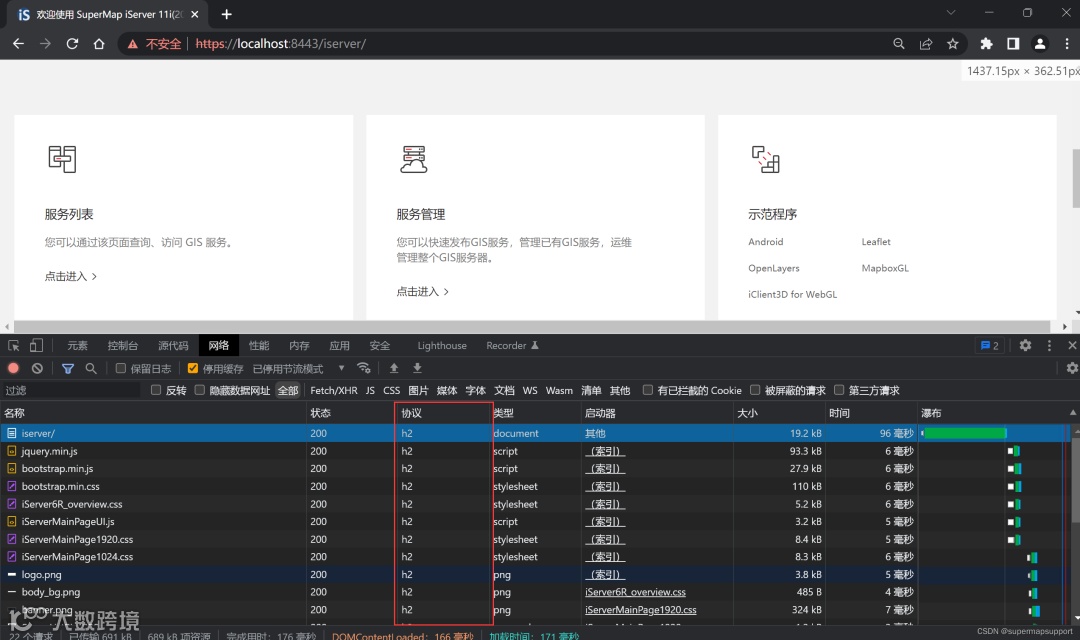Import a HAR file with upload arrow
The image size is (1080, 640).
pyautogui.click(x=394, y=368)
